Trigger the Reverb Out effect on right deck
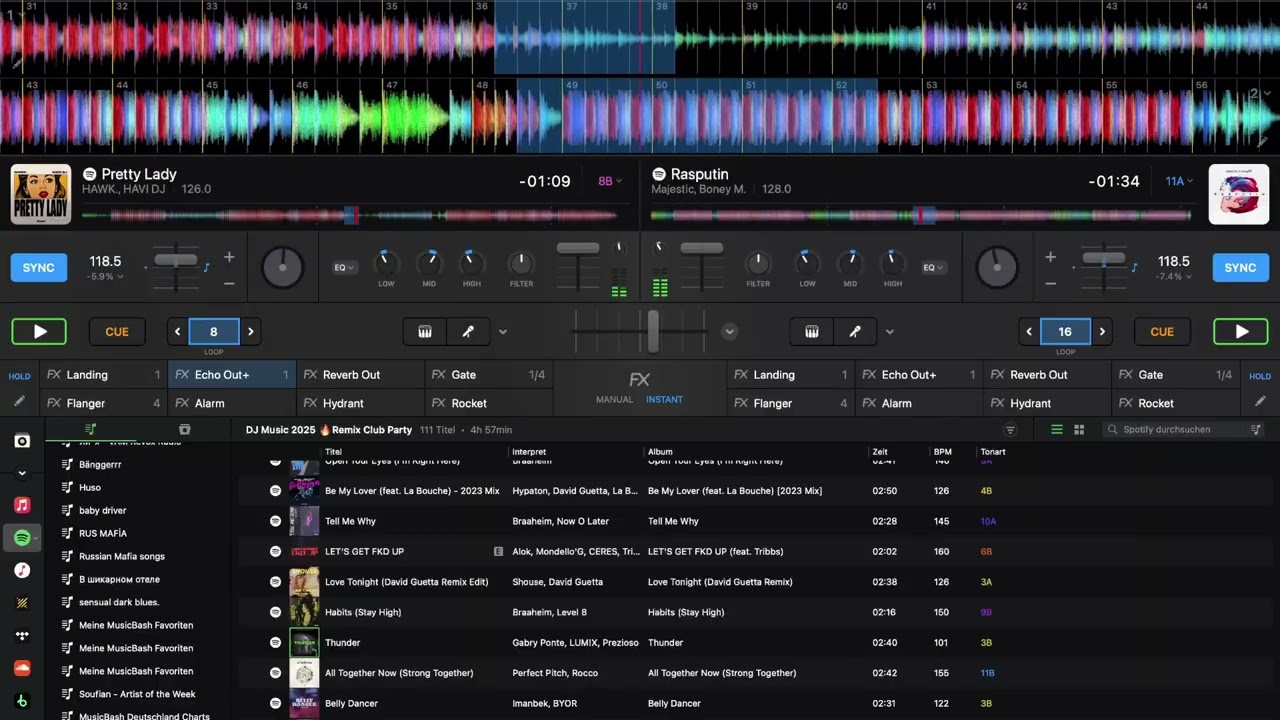The width and height of the screenshot is (1280, 720). pos(1047,375)
